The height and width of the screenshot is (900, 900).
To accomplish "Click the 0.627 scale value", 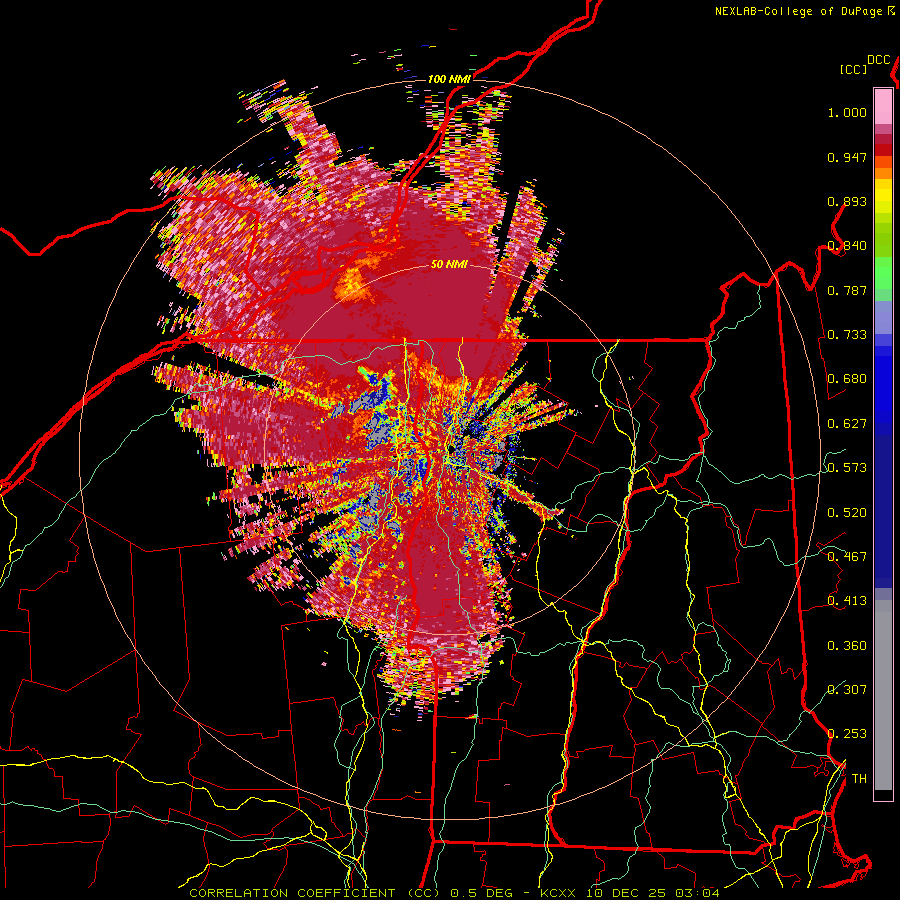I will point(847,424).
